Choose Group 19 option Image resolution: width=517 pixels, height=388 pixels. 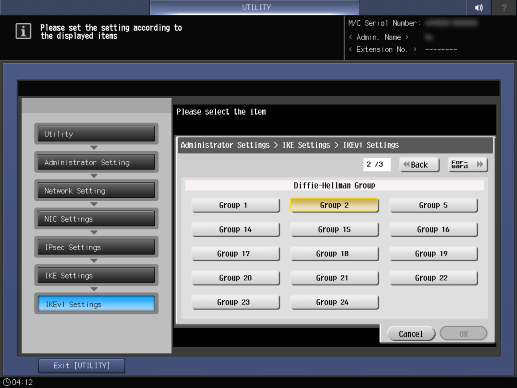tap(434, 254)
